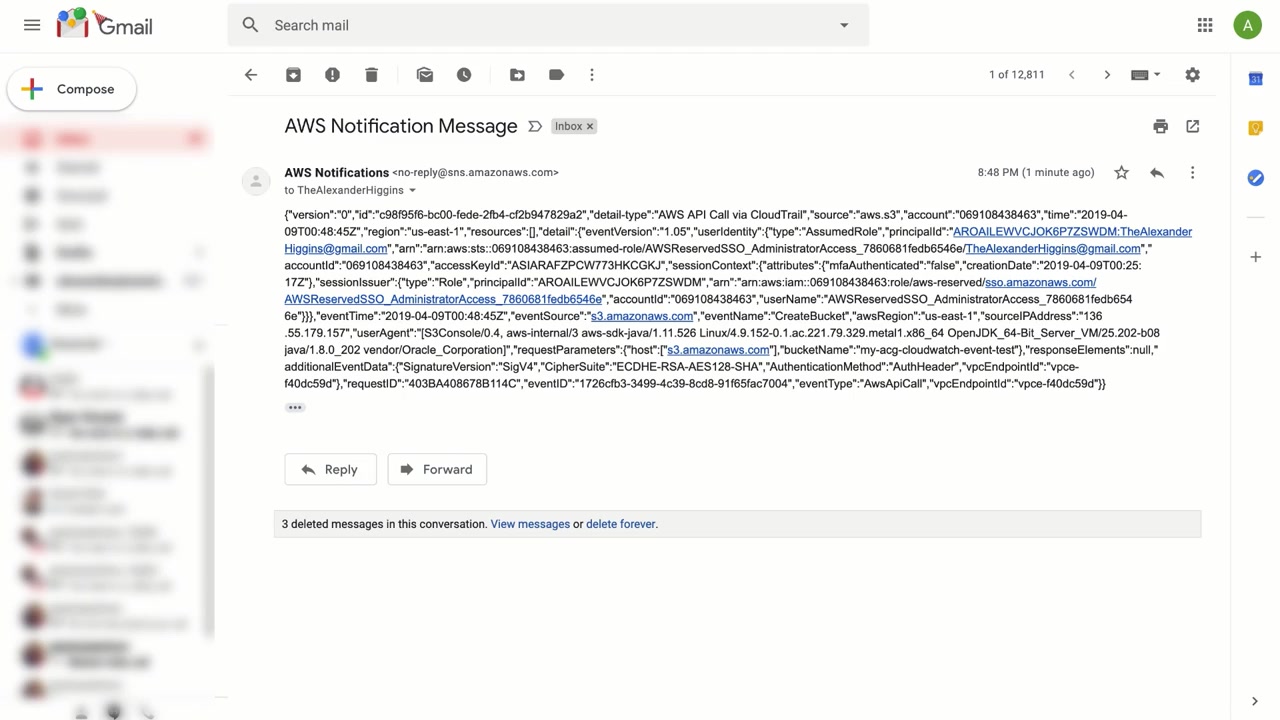
Task: Archive this conversation
Action: [293, 75]
